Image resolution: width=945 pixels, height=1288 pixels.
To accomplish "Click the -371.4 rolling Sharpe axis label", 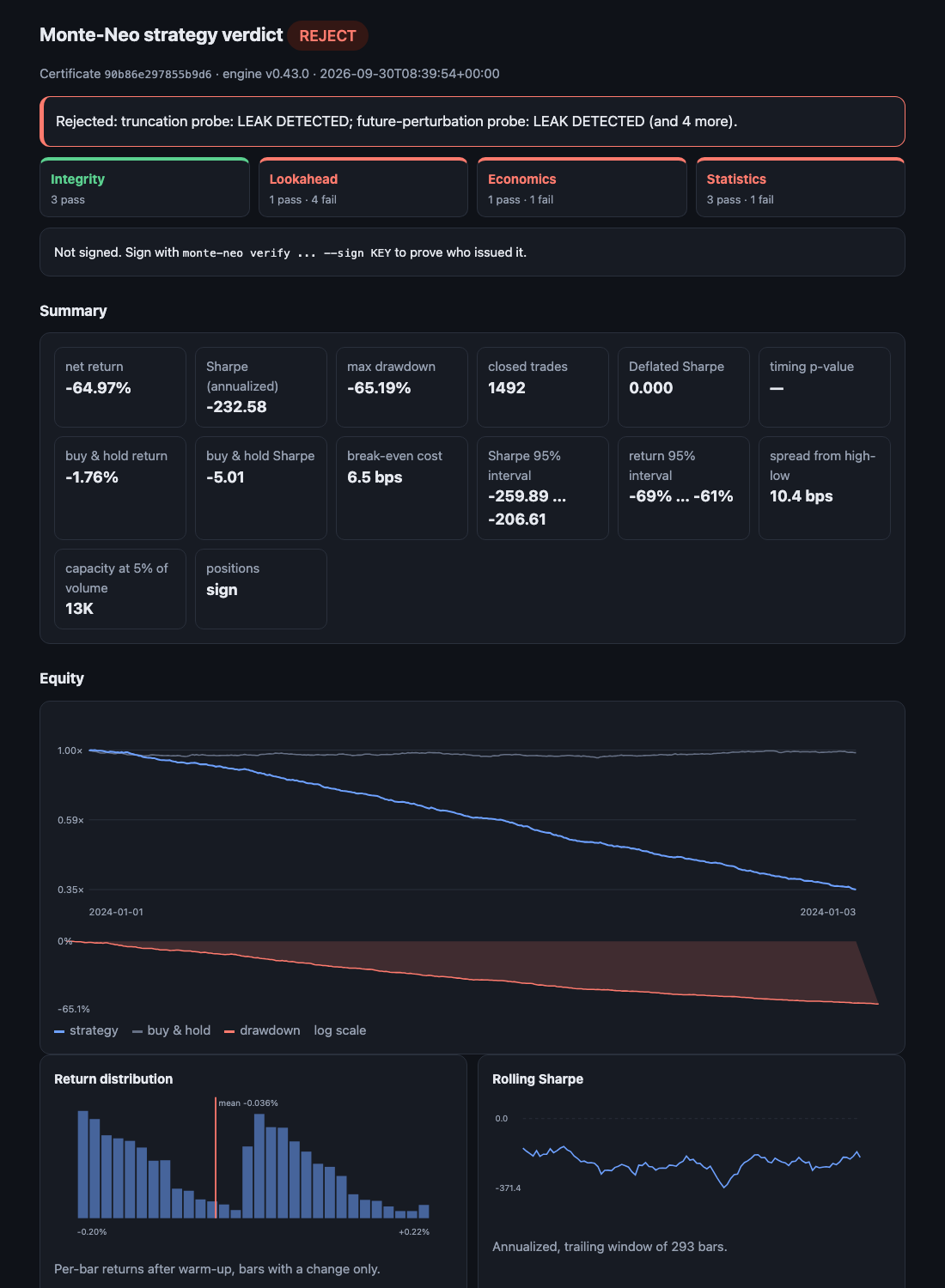I will point(508,1188).
